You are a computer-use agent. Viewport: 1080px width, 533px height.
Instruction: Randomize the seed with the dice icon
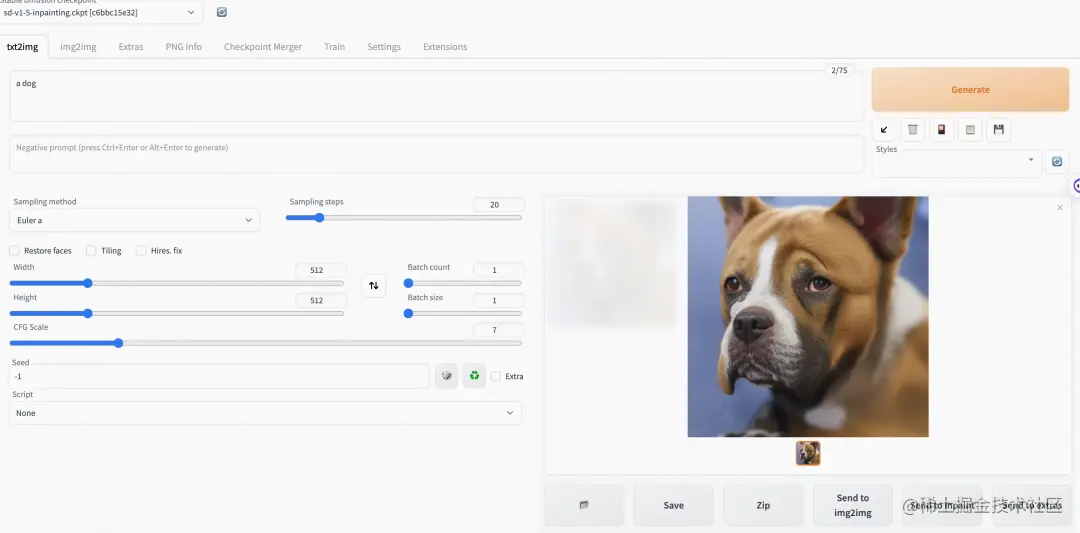click(446, 376)
